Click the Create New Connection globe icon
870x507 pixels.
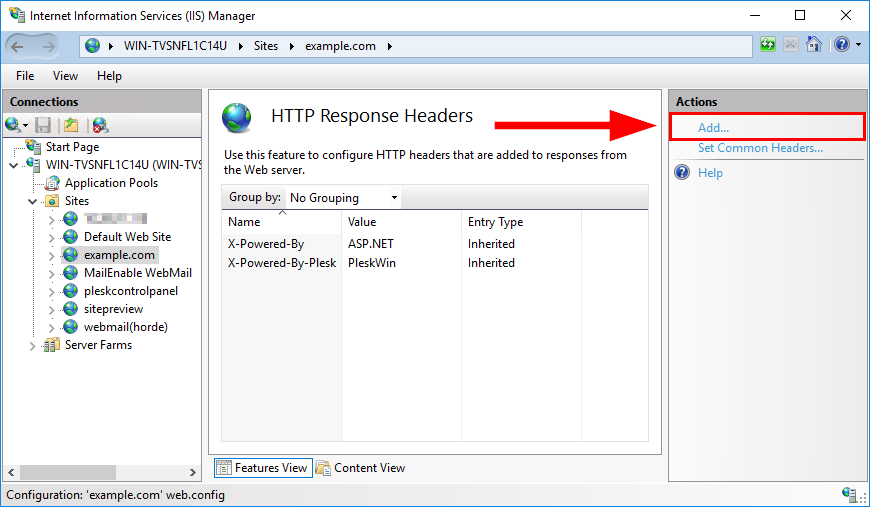(13, 125)
